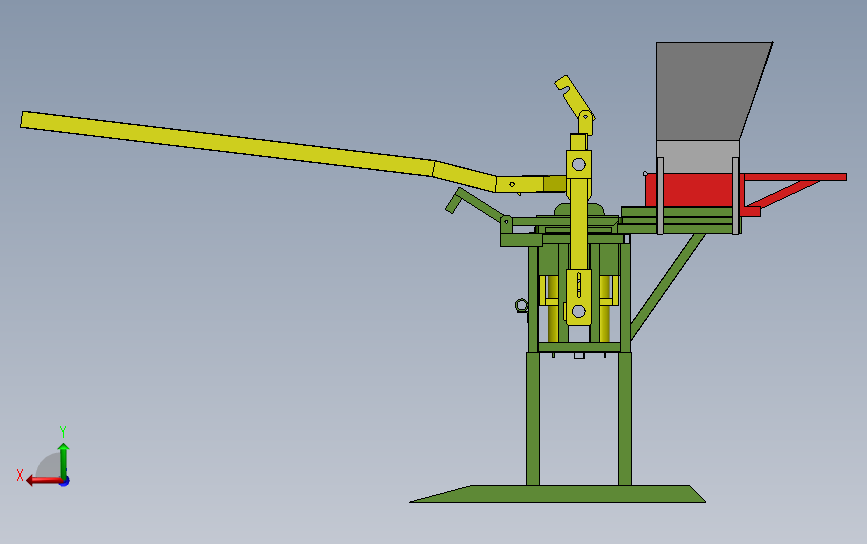The width and height of the screenshot is (867, 544).
Task: Select the yellow latch hook at the top
Action: pos(574,98)
